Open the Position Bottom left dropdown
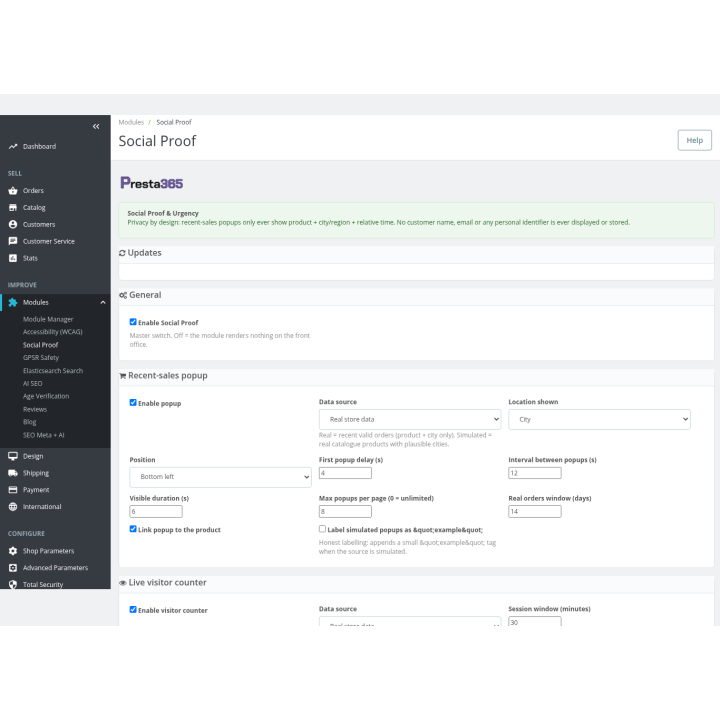Screen dimensions: 720x720 tap(220, 477)
